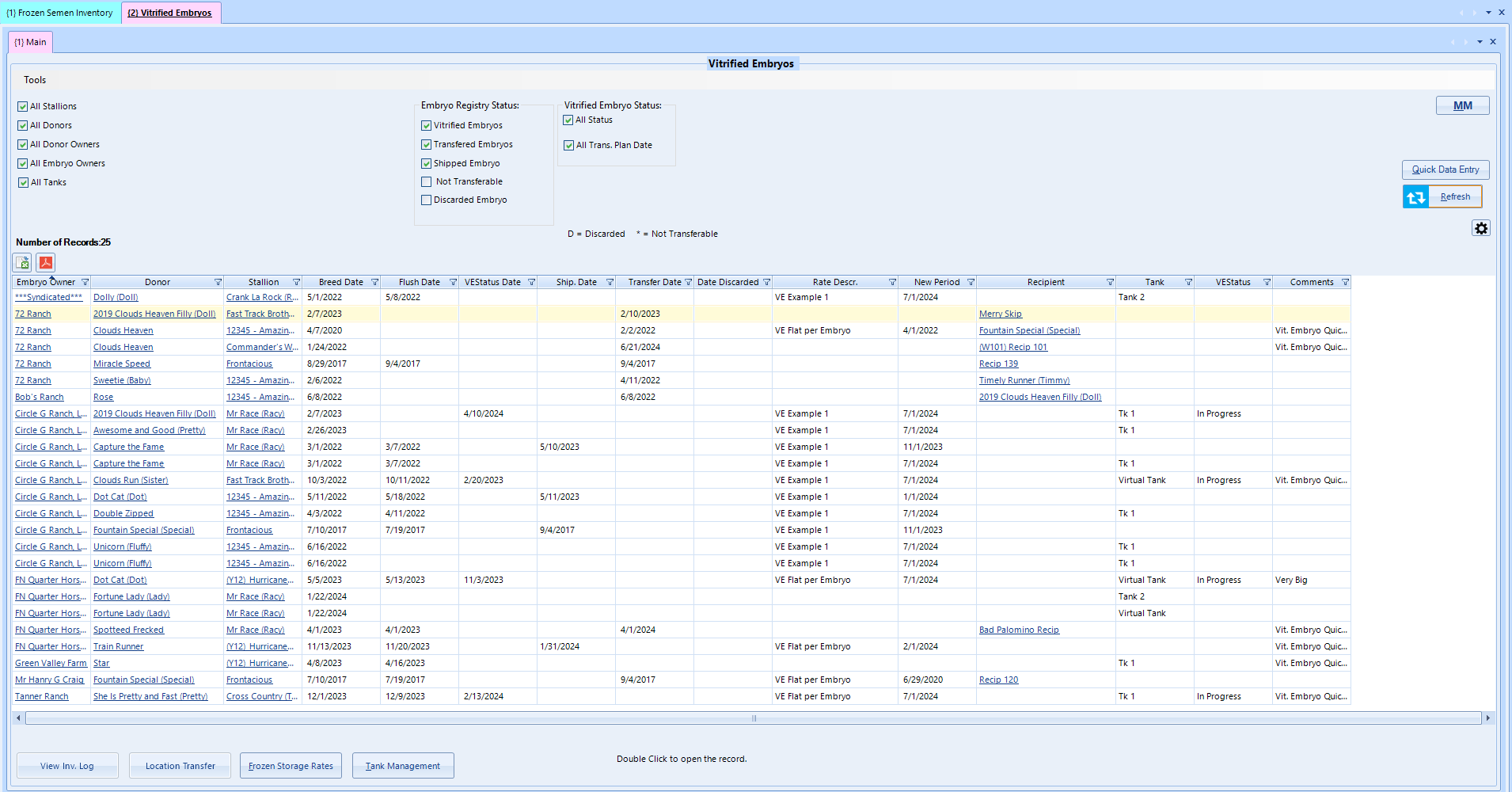Screen dimensions: 1512x792
Task: Select Bob's Ranch owner link
Action: (x=40, y=397)
